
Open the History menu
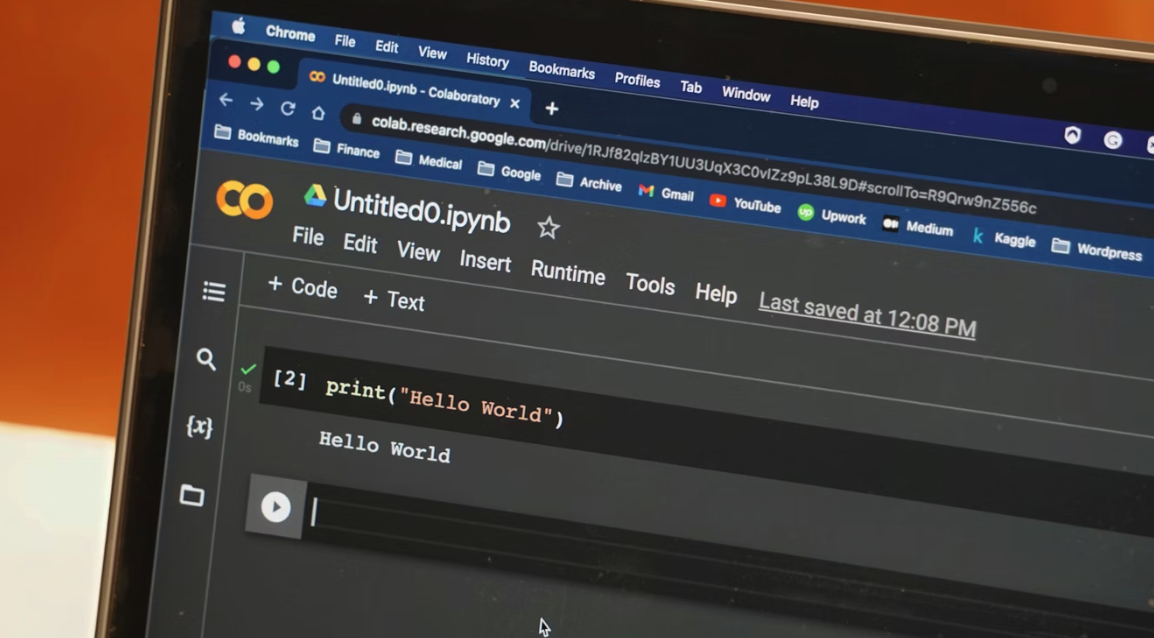pos(487,60)
